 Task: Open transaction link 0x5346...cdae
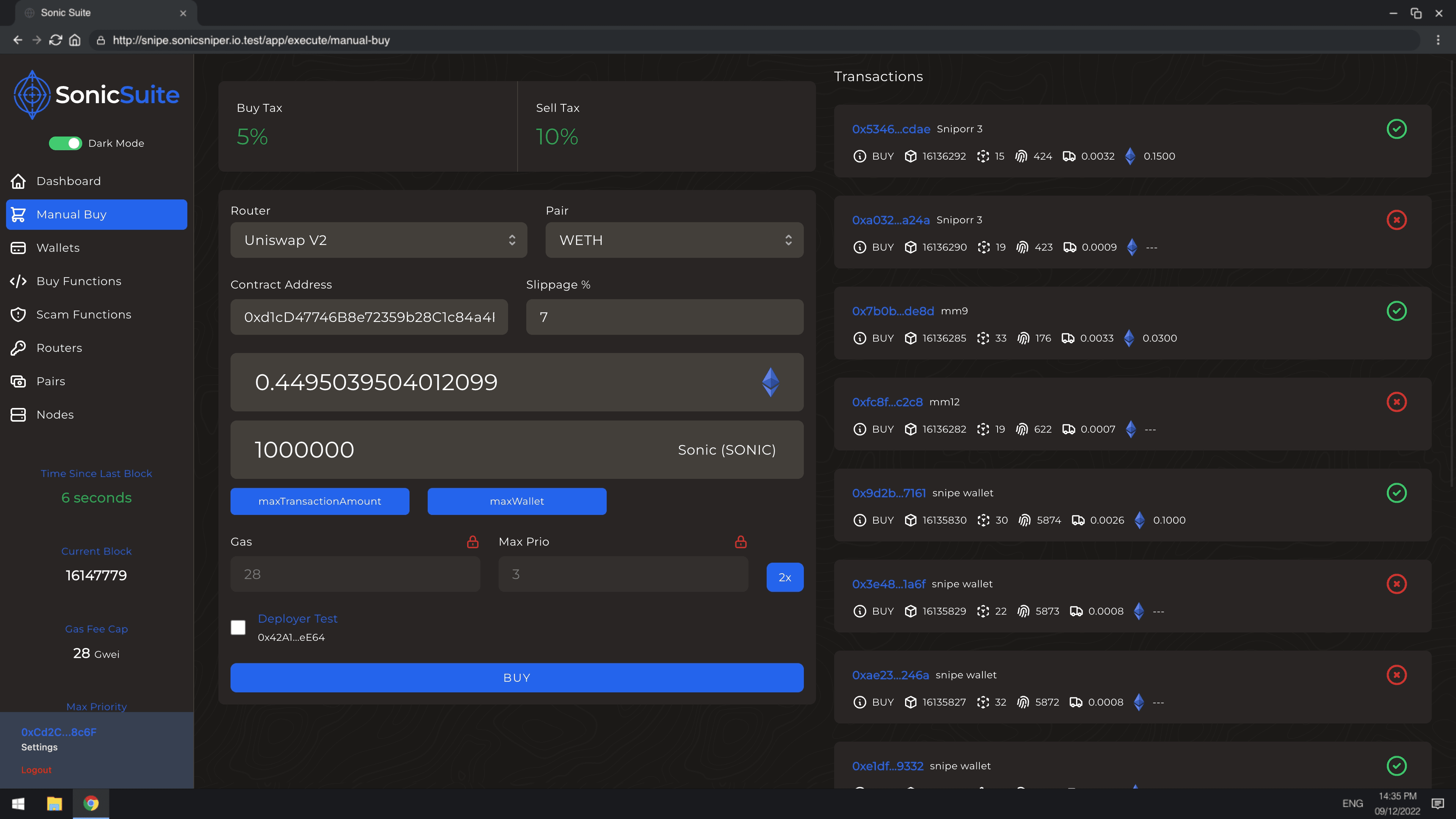[891, 129]
